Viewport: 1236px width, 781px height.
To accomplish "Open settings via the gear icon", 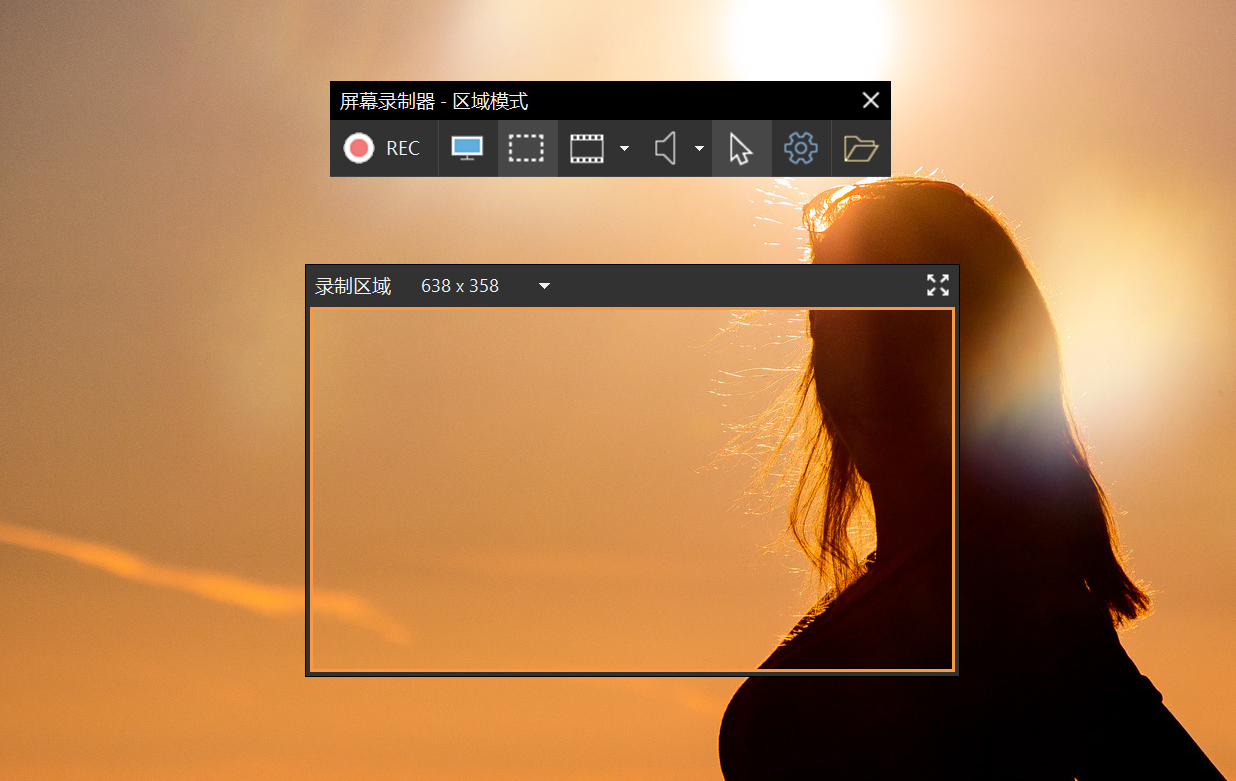I will (801, 148).
